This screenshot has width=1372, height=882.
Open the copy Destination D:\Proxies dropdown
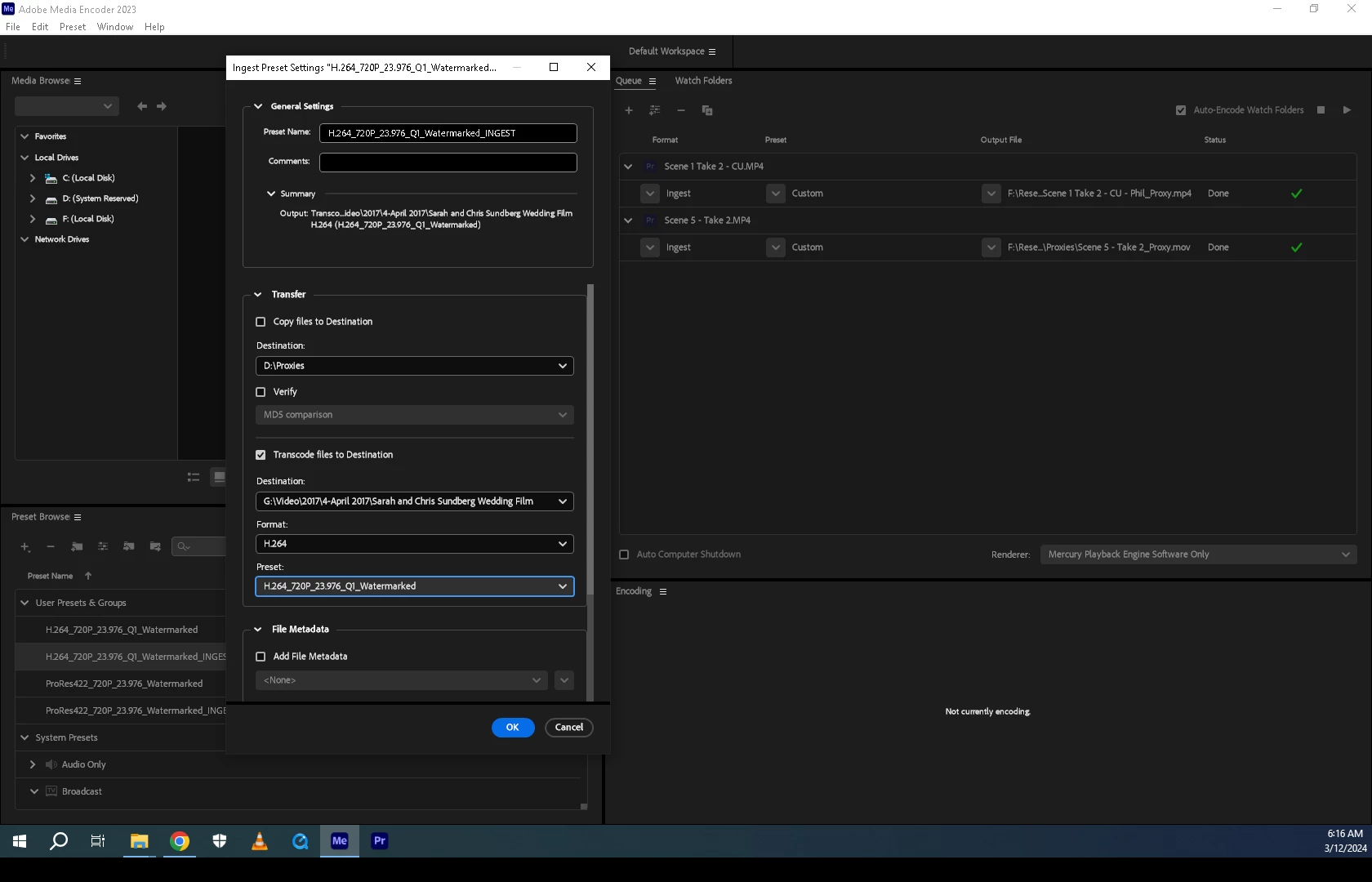pos(415,366)
